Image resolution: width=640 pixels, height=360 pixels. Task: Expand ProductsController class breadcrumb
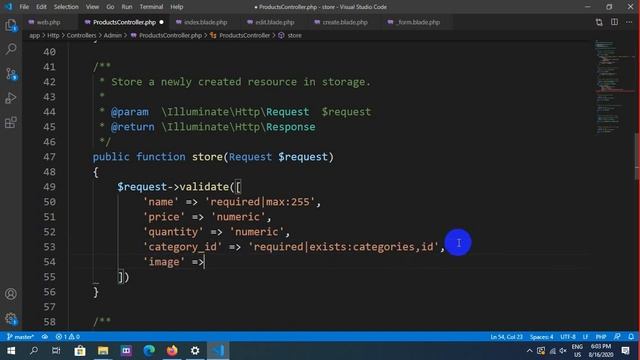click(240, 36)
